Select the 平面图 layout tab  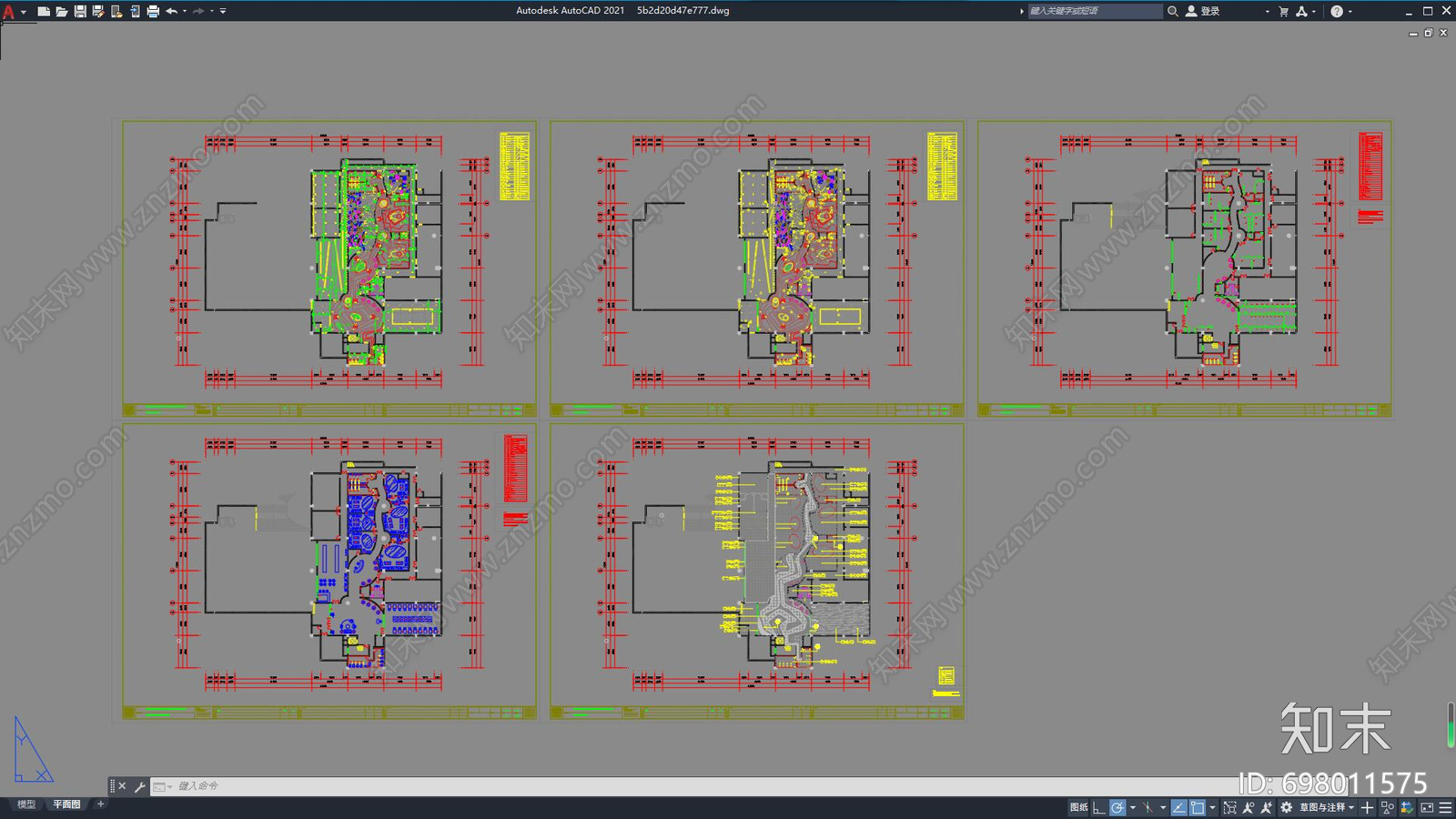point(66,804)
